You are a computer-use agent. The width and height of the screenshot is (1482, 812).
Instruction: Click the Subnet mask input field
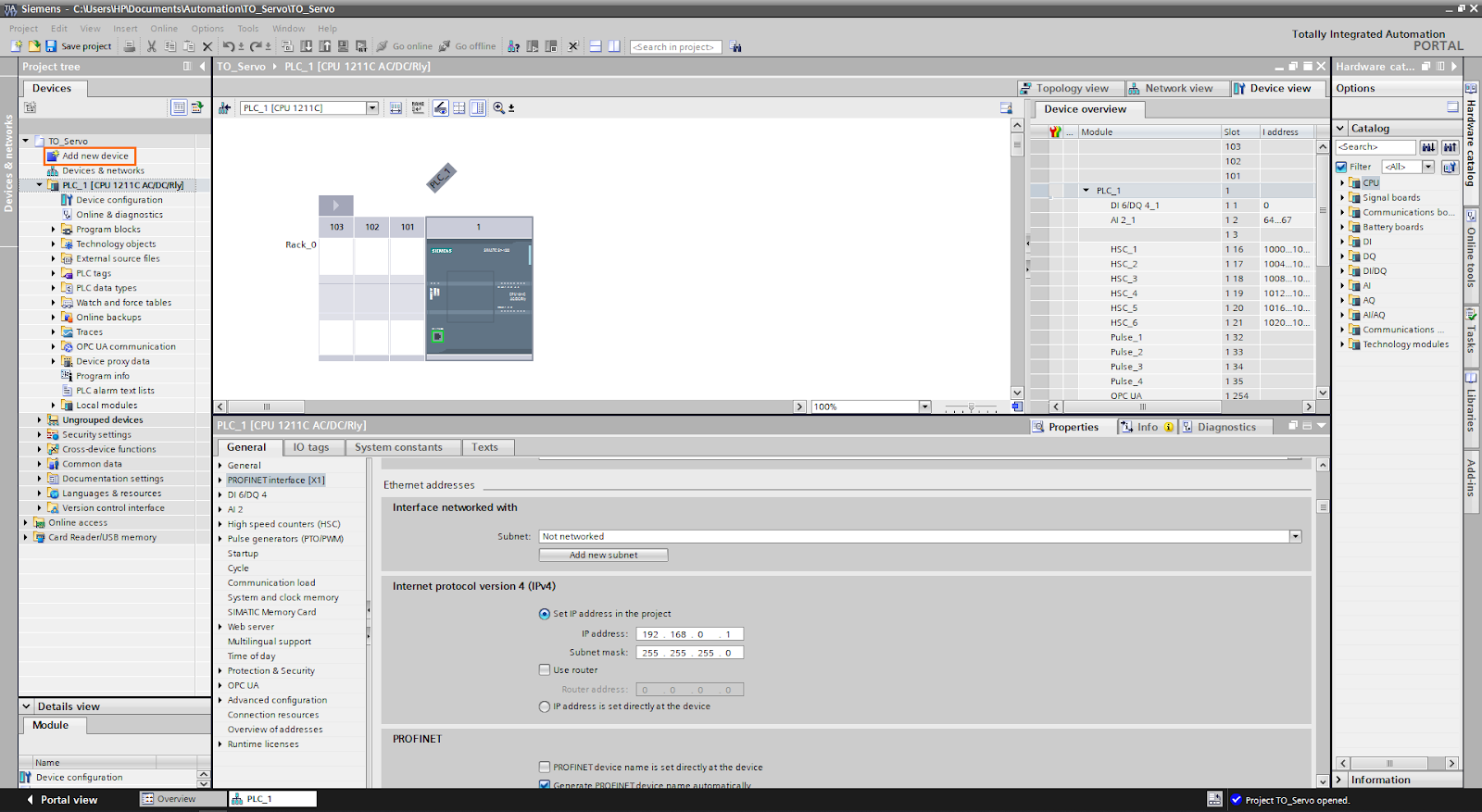(x=690, y=653)
